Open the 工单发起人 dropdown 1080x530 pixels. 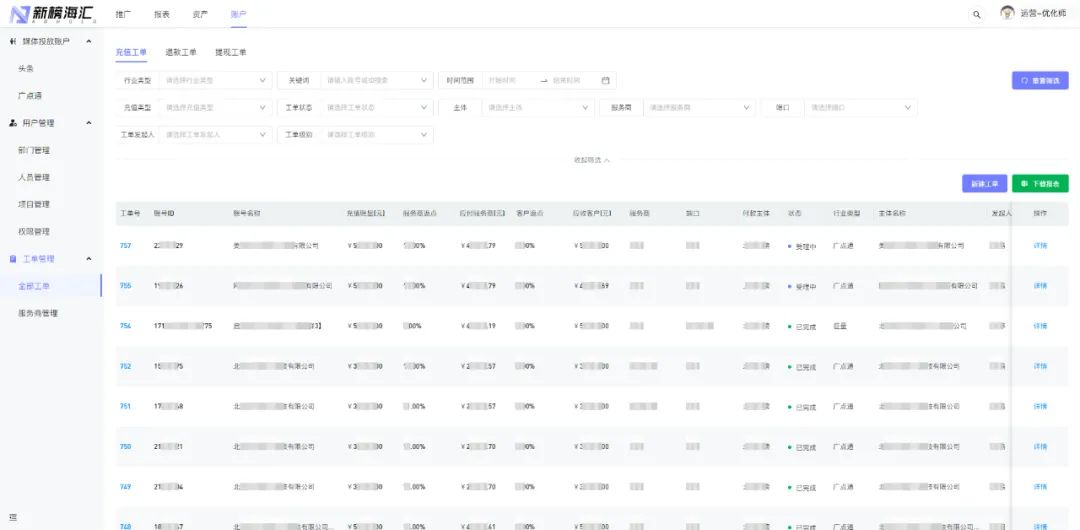pyautogui.click(x=216, y=135)
